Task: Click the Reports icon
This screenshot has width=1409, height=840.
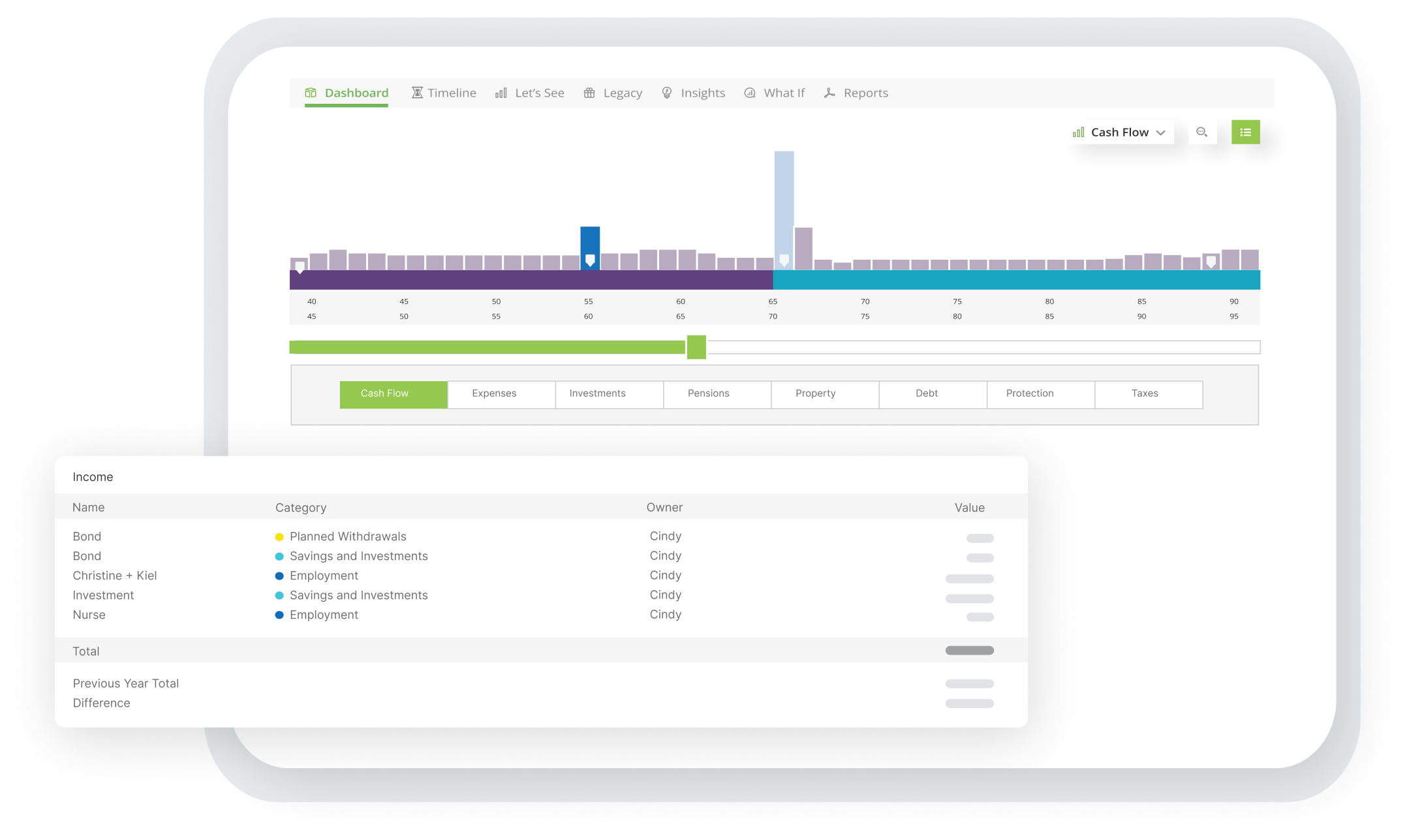Action: click(x=829, y=93)
